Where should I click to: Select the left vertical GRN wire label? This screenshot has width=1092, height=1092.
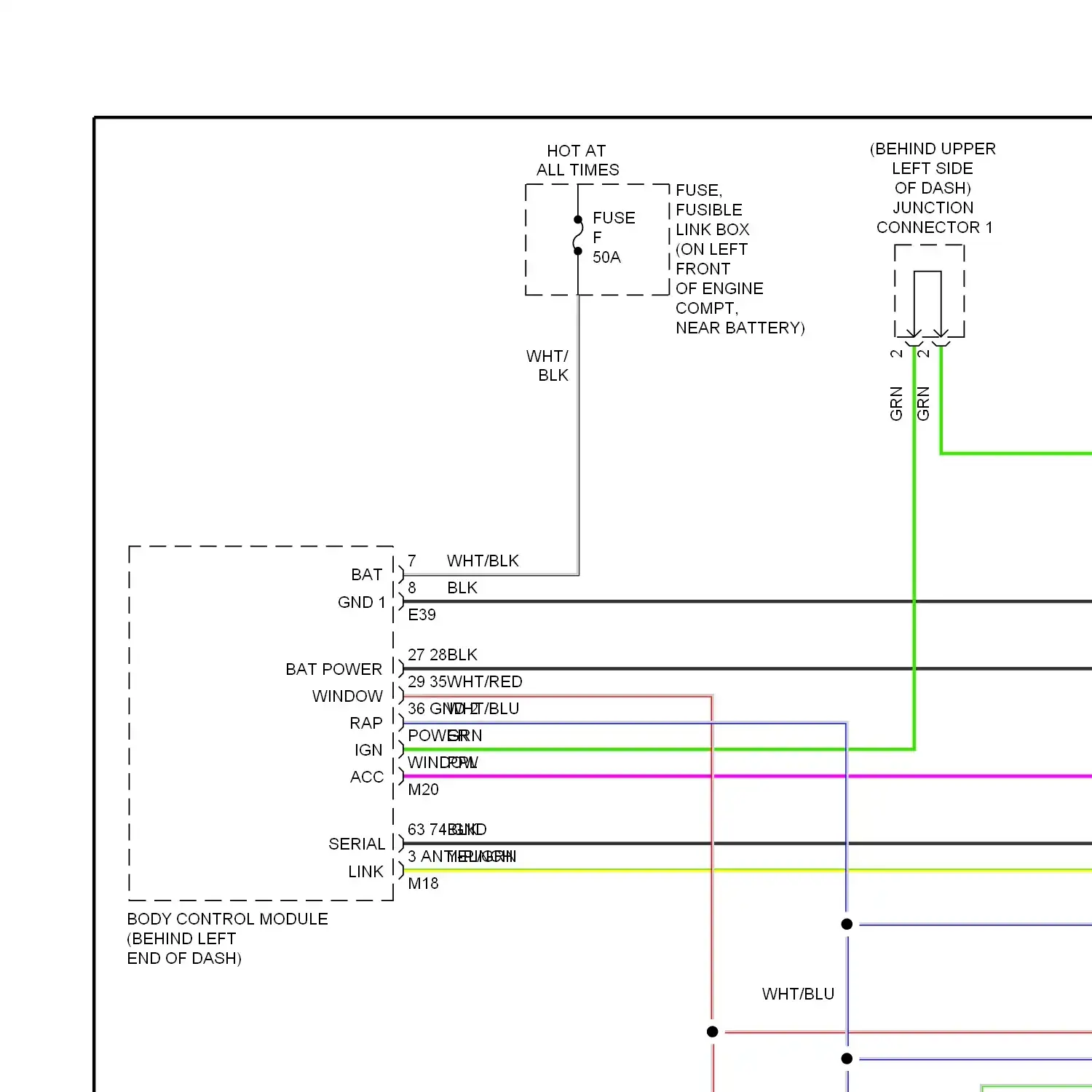tap(896, 403)
